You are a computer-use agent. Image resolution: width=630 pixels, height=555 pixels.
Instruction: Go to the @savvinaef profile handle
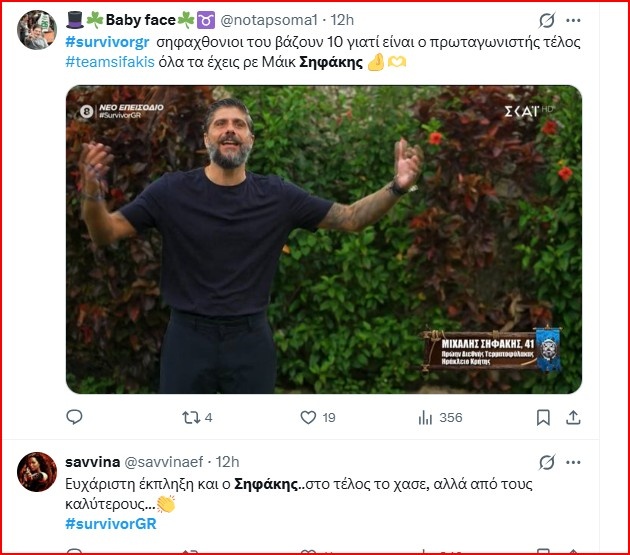pyautogui.click(x=167, y=462)
